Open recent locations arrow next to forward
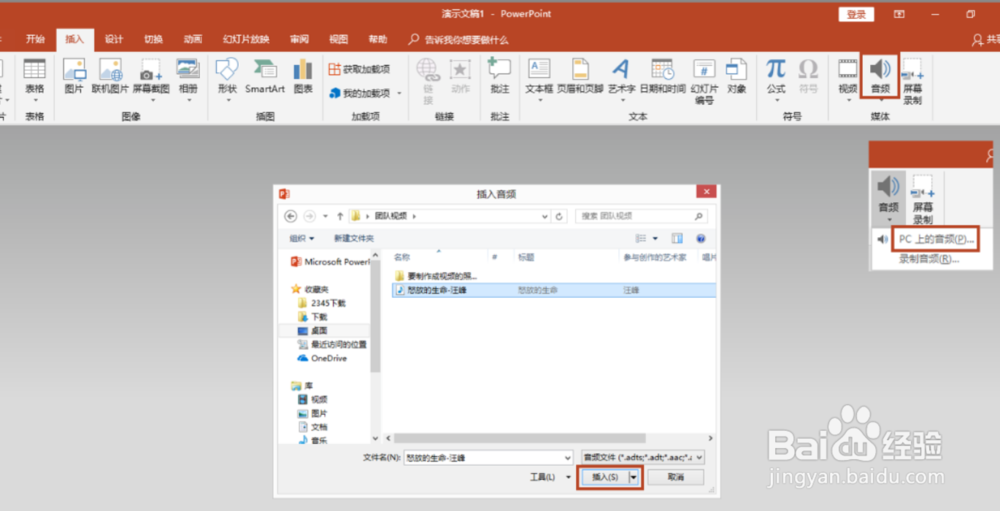This screenshot has height=511, width=1000. pos(325,216)
